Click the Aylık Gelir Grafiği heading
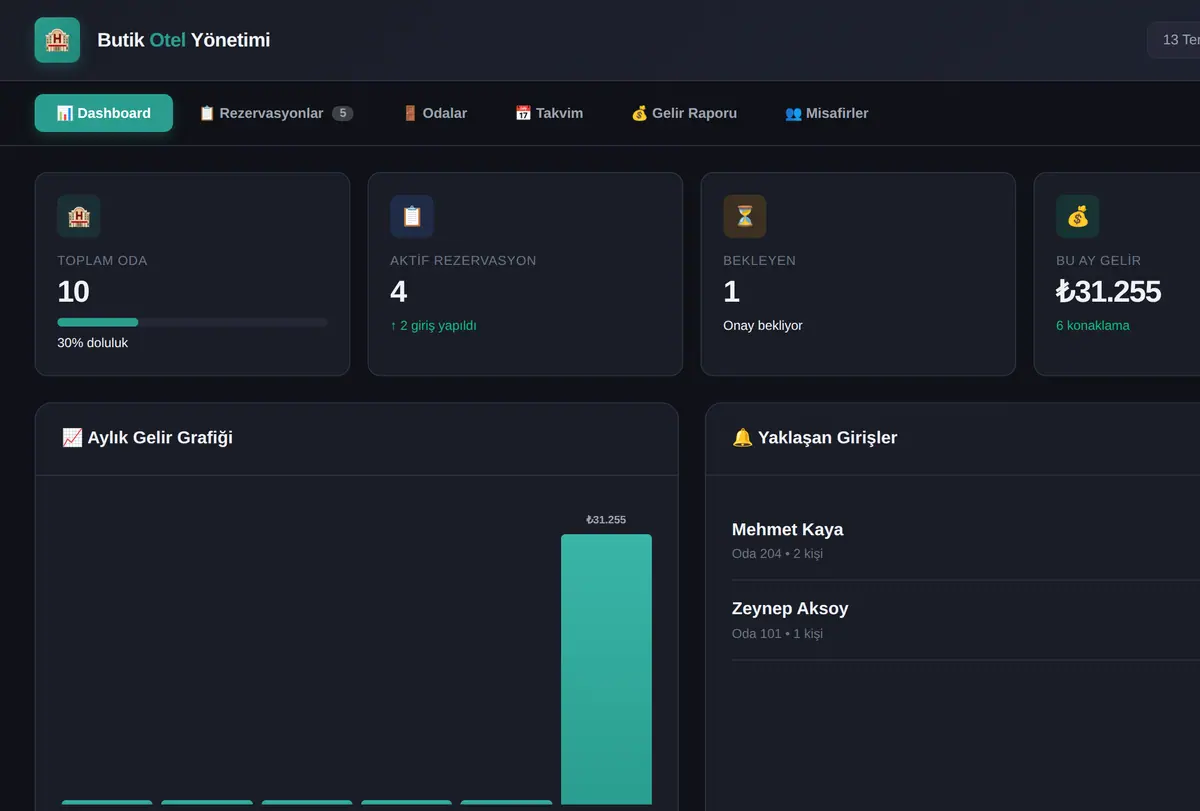 [x=147, y=437]
